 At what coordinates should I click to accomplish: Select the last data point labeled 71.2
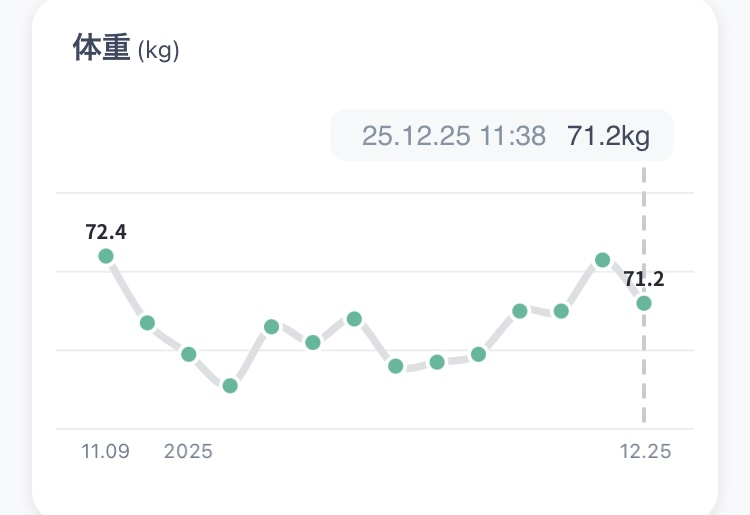click(x=644, y=303)
